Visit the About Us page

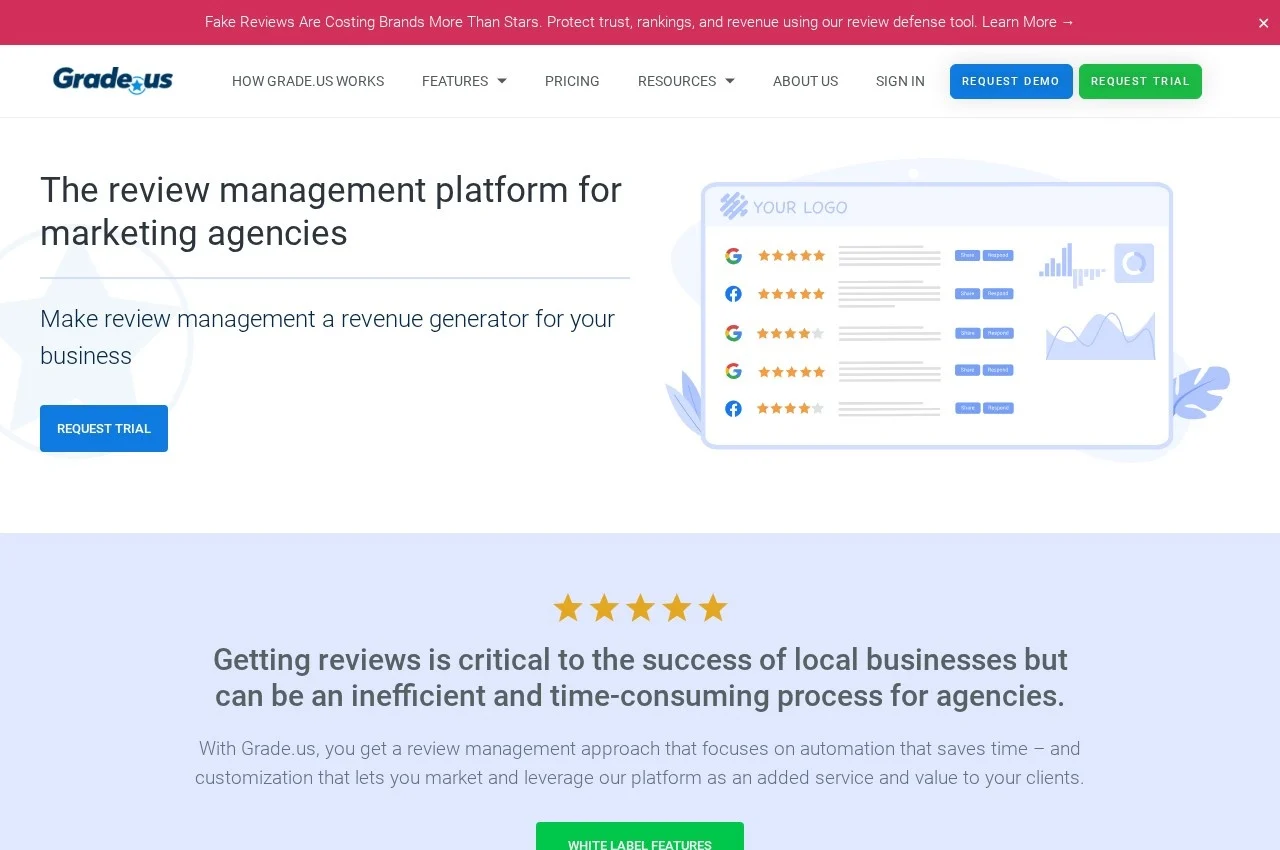point(805,81)
